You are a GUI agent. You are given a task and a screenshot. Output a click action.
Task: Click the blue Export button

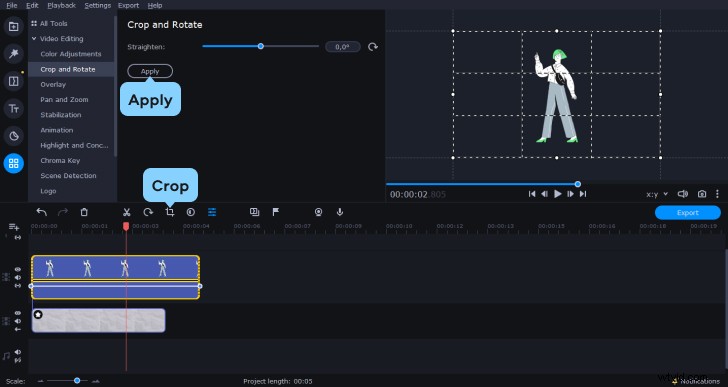point(688,213)
